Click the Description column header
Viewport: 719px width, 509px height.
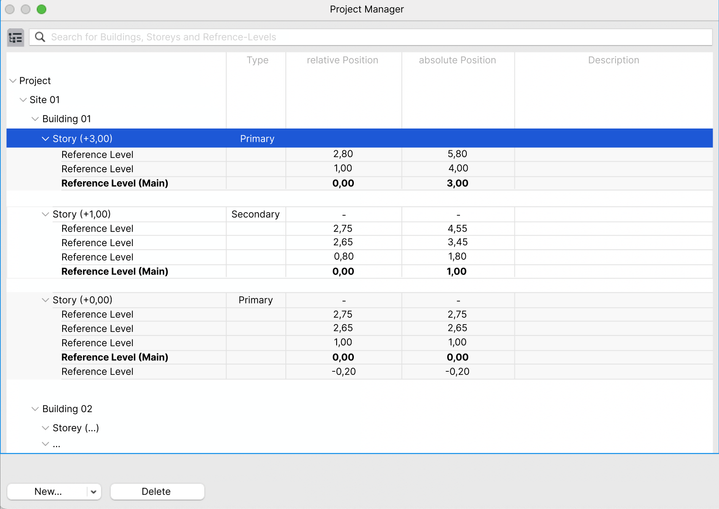pos(614,60)
